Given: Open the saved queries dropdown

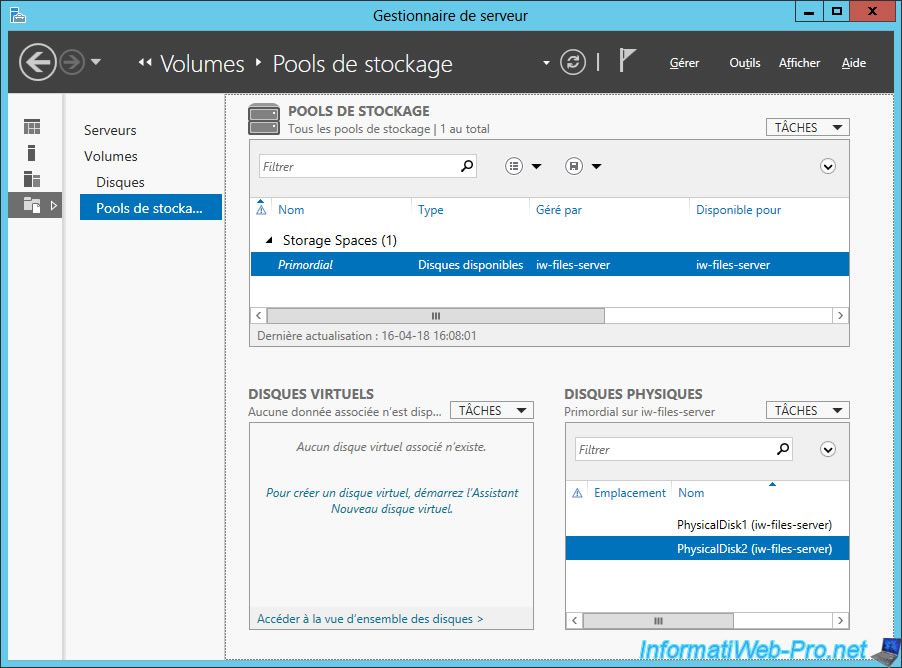Looking at the screenshot, I should [583, 166].
